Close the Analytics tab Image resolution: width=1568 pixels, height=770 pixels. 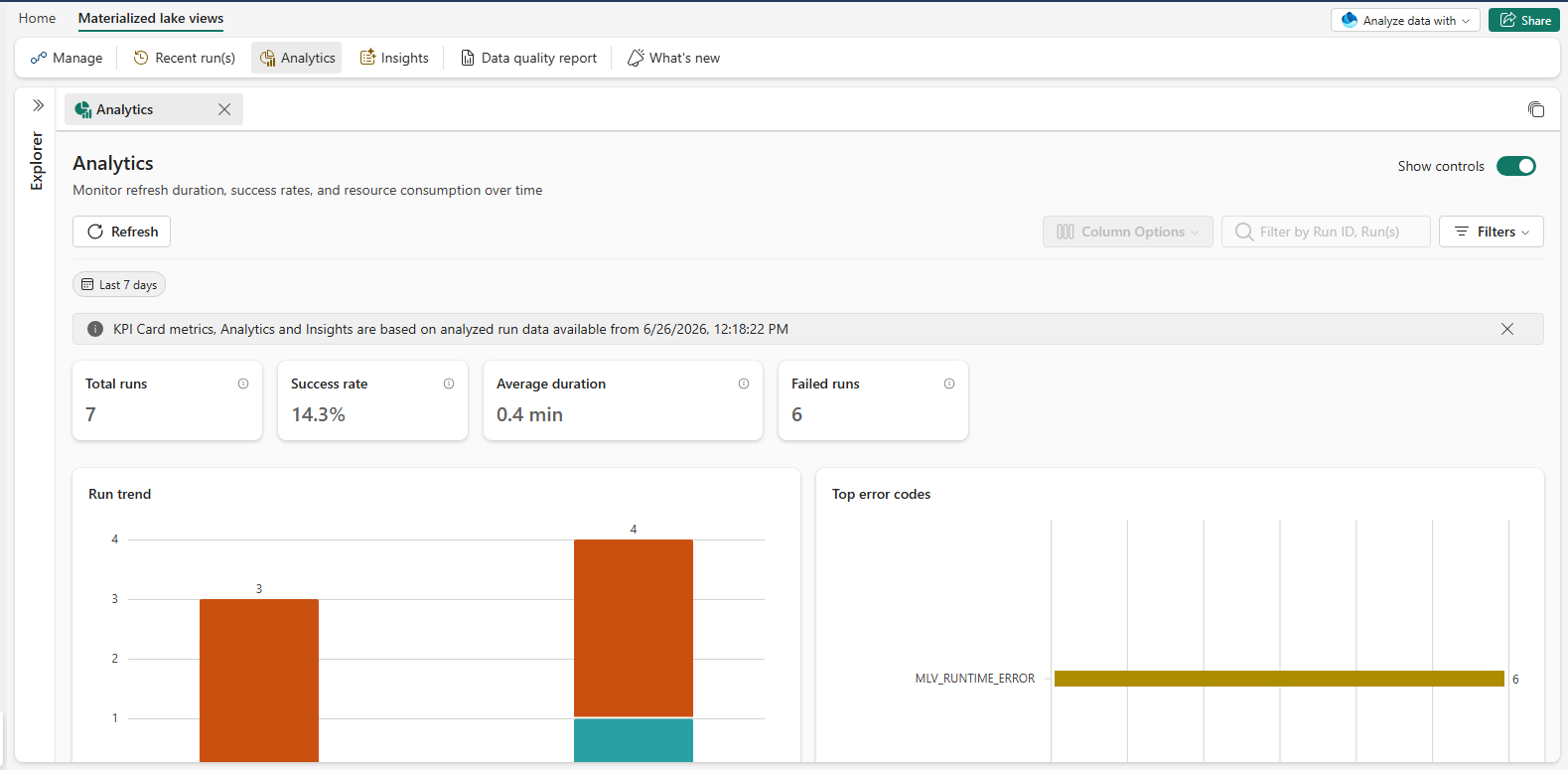tap(224, 109)
